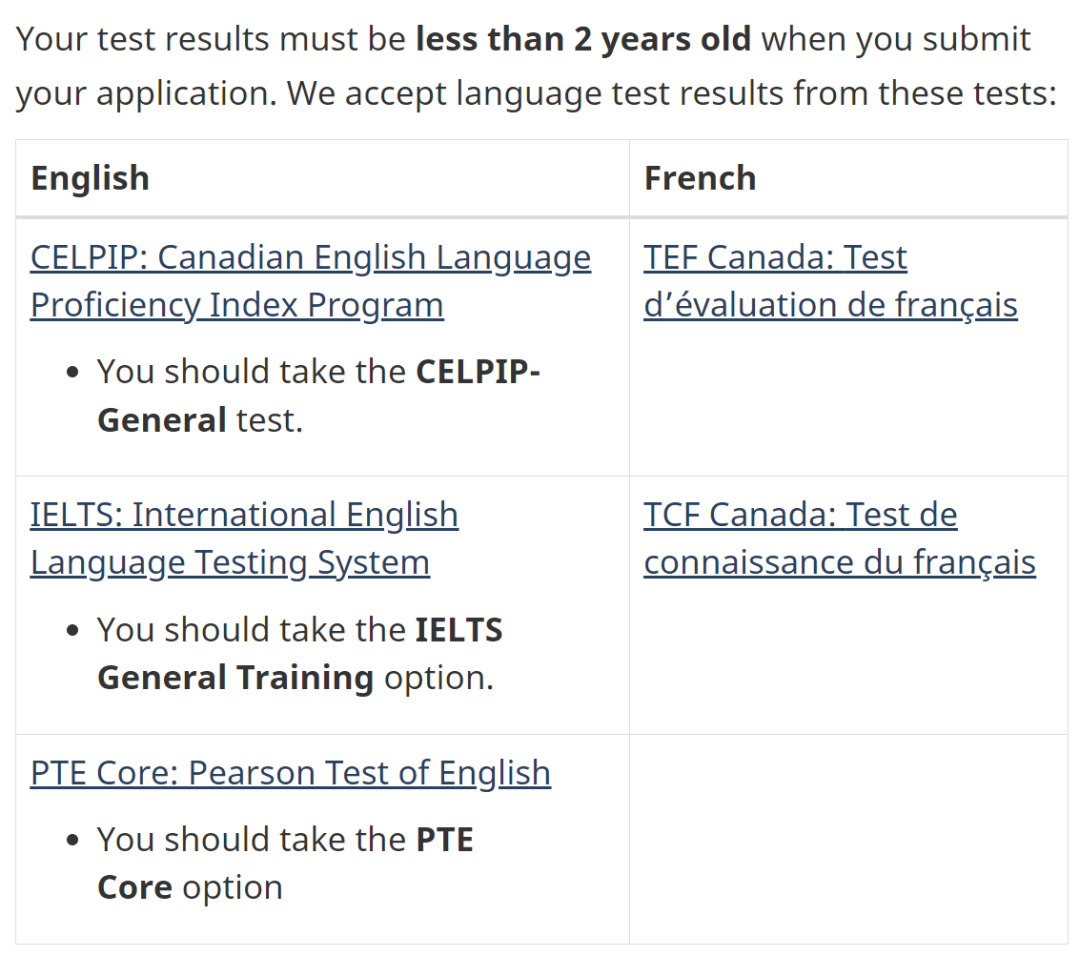This screenshot has height=976, width=1080.
Task: Open the CELPIP Canadian English Language Proficiency link
Action: pos(310,258)
